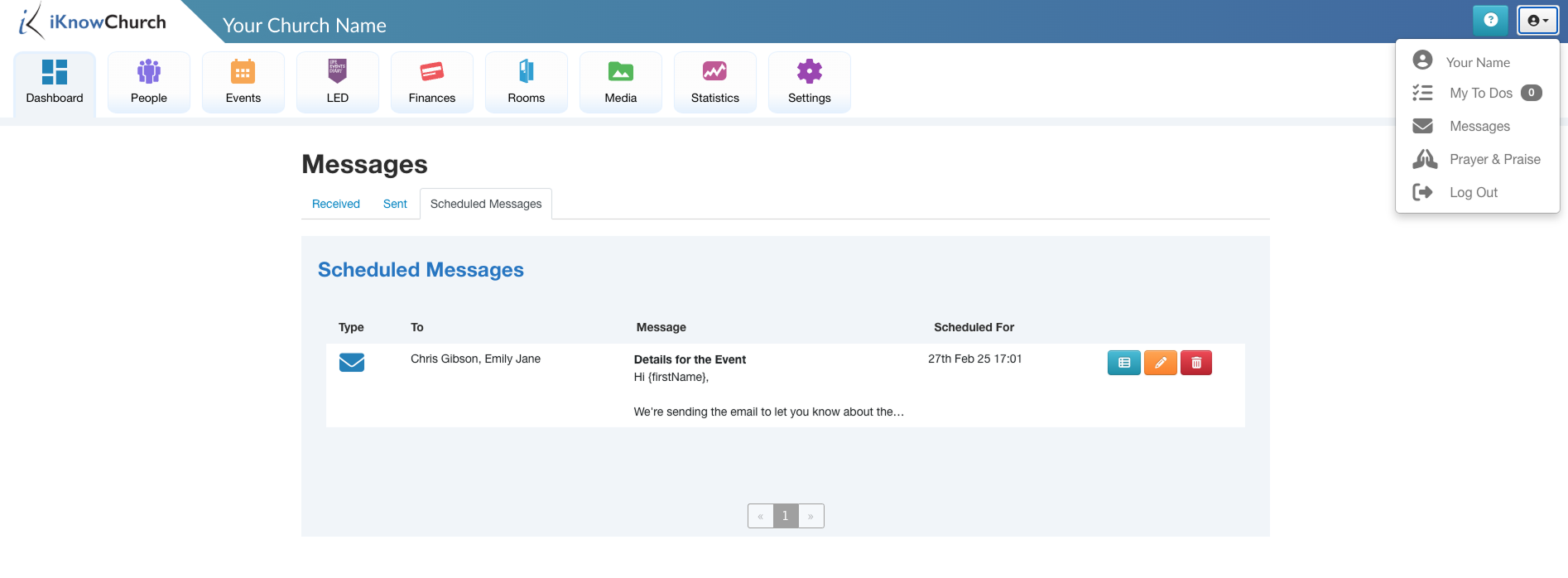
Task: Open the Media library
Action: (x=620, y=81)
